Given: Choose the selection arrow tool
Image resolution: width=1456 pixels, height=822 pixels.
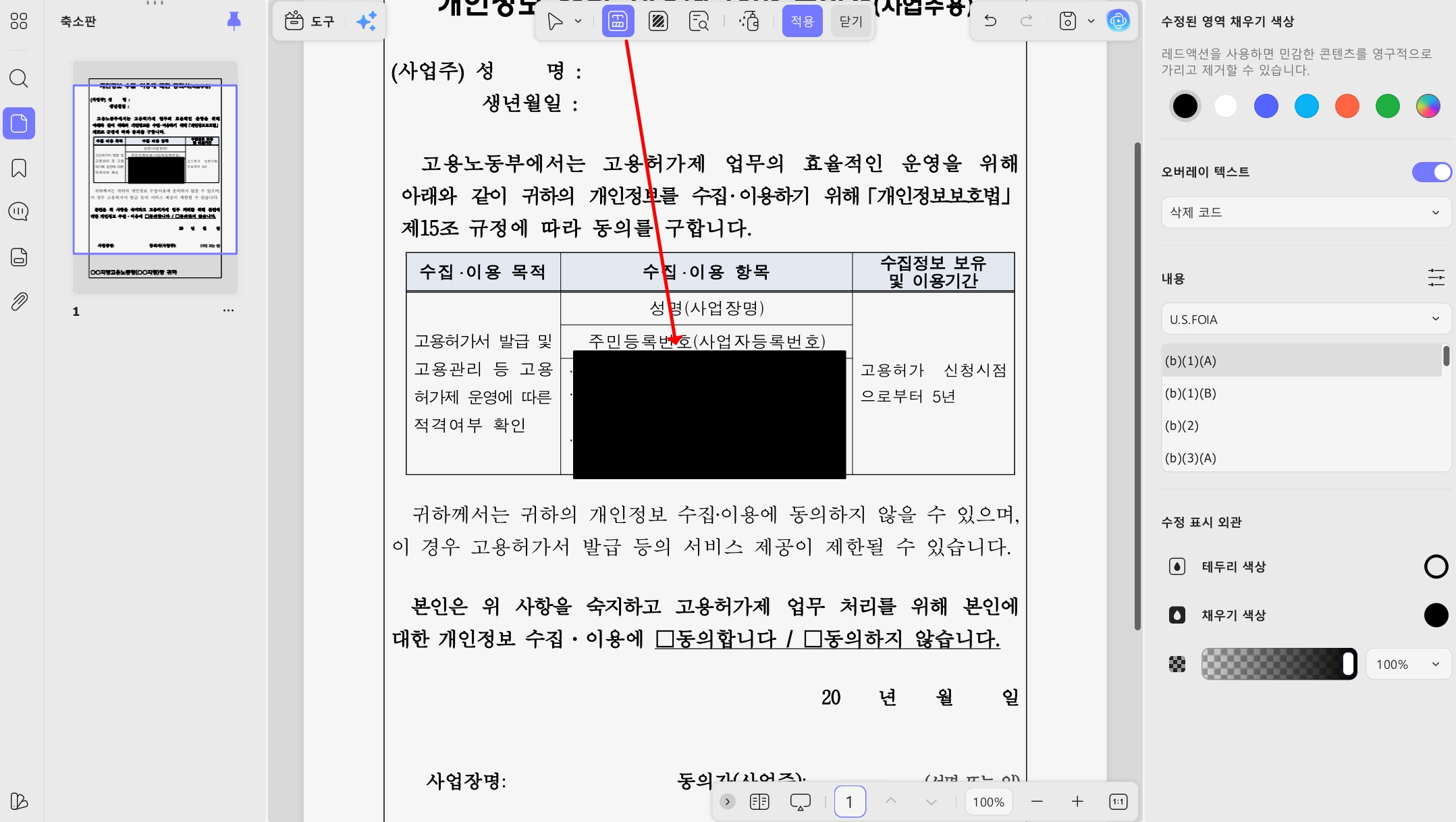Looking at the screenshot, I should click(x=555, y=22).
